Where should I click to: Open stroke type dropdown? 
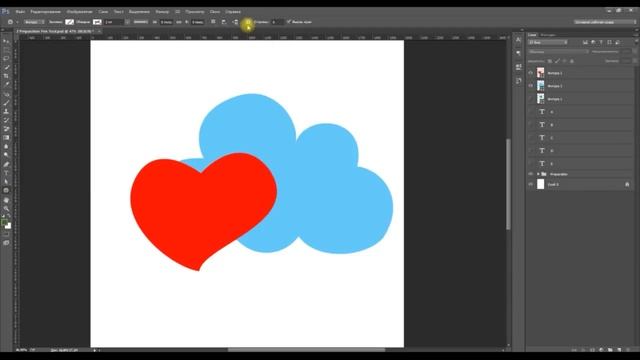141,22
